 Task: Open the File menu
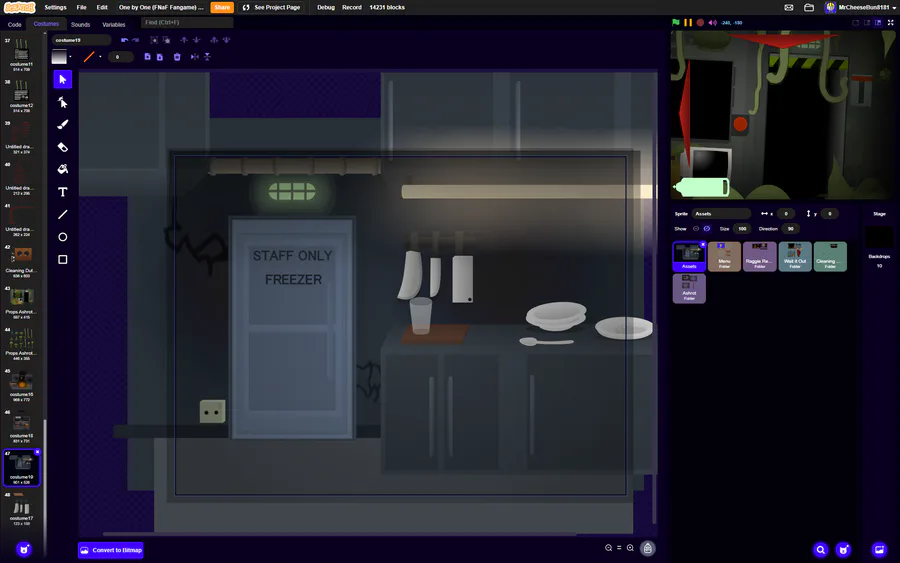[82, 7]
